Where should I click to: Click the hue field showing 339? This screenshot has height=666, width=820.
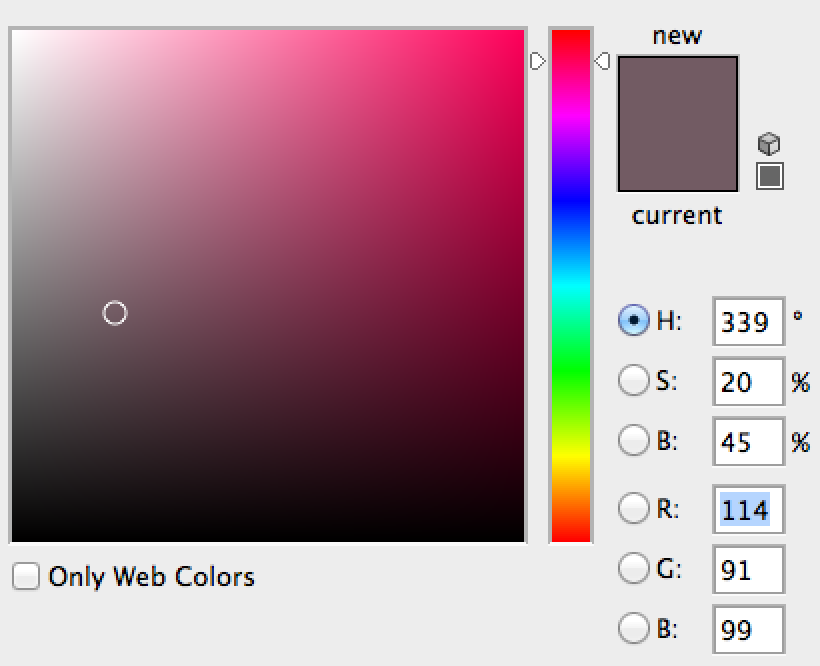[747, 322]
